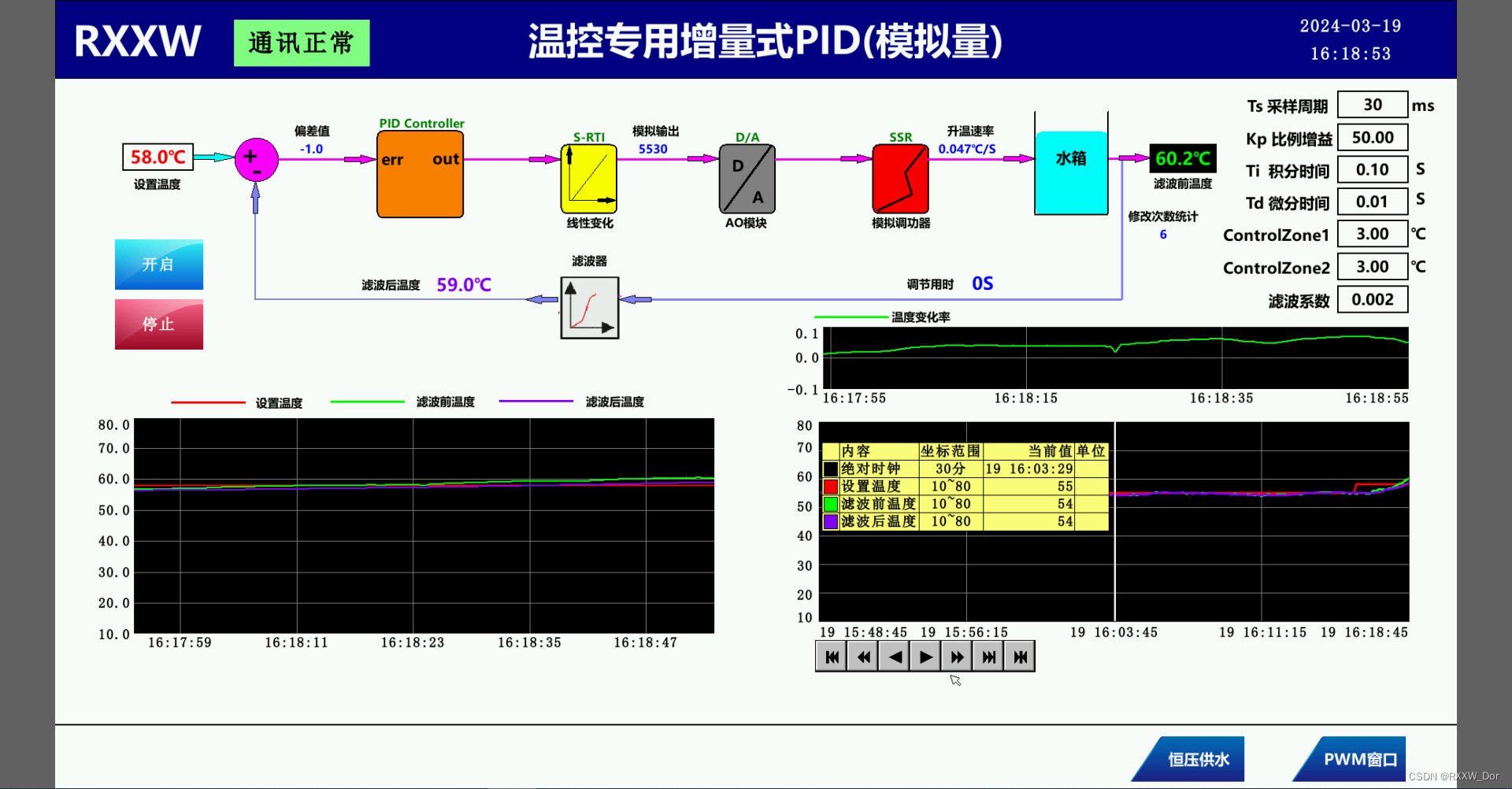Jump to the end of the history trend
The width and height of the screenshot is (1512, 789).
988,657
